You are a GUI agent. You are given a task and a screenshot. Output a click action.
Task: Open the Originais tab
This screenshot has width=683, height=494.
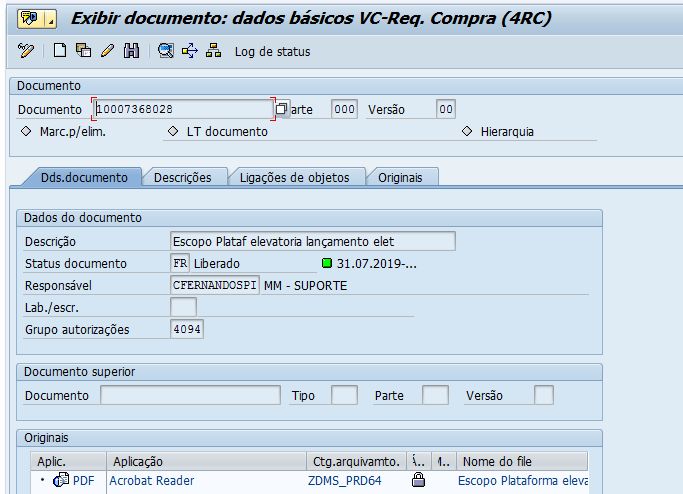[x=400, y=177]
